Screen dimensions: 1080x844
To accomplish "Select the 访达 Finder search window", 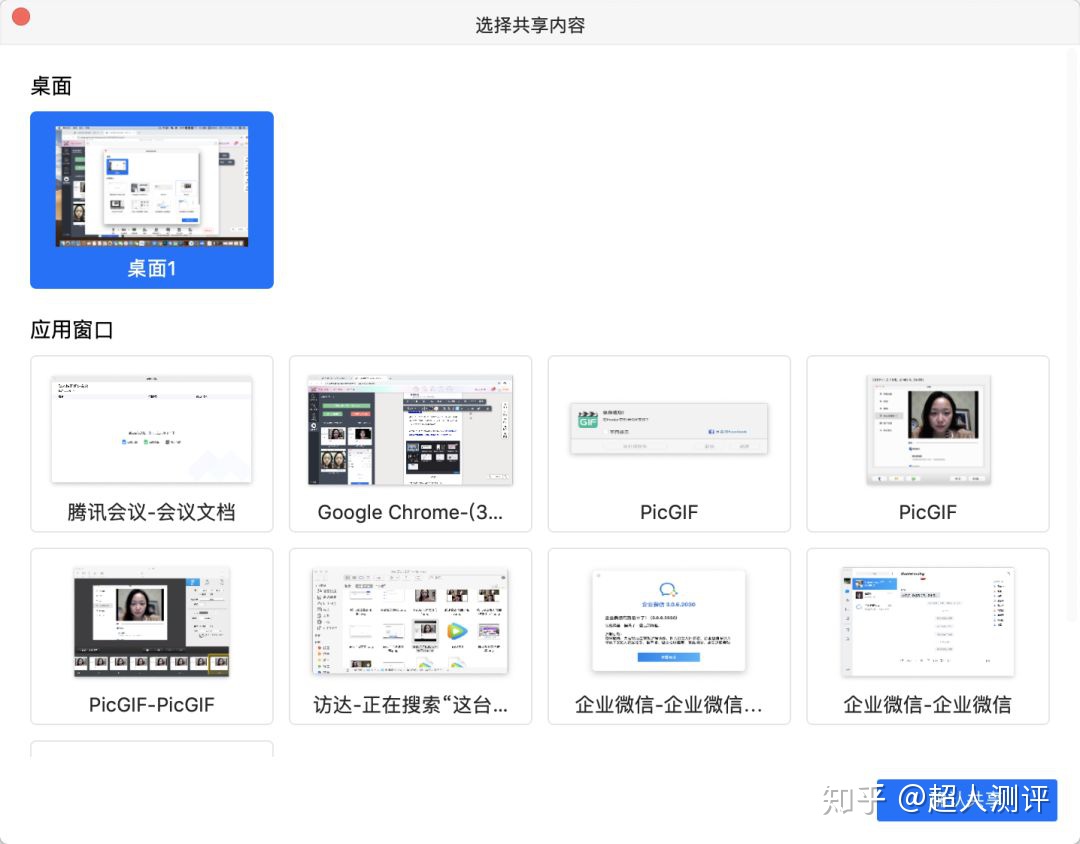I will (411, 636).
